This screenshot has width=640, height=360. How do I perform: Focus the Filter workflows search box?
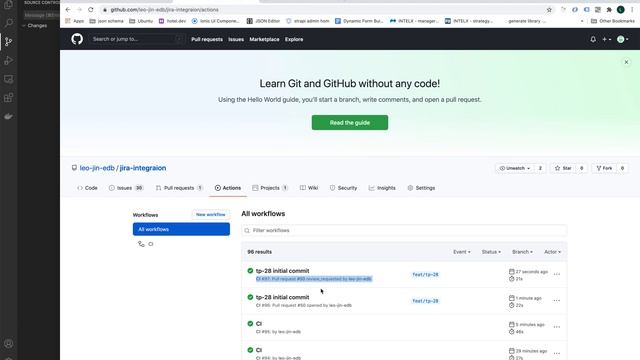(404, 231)
